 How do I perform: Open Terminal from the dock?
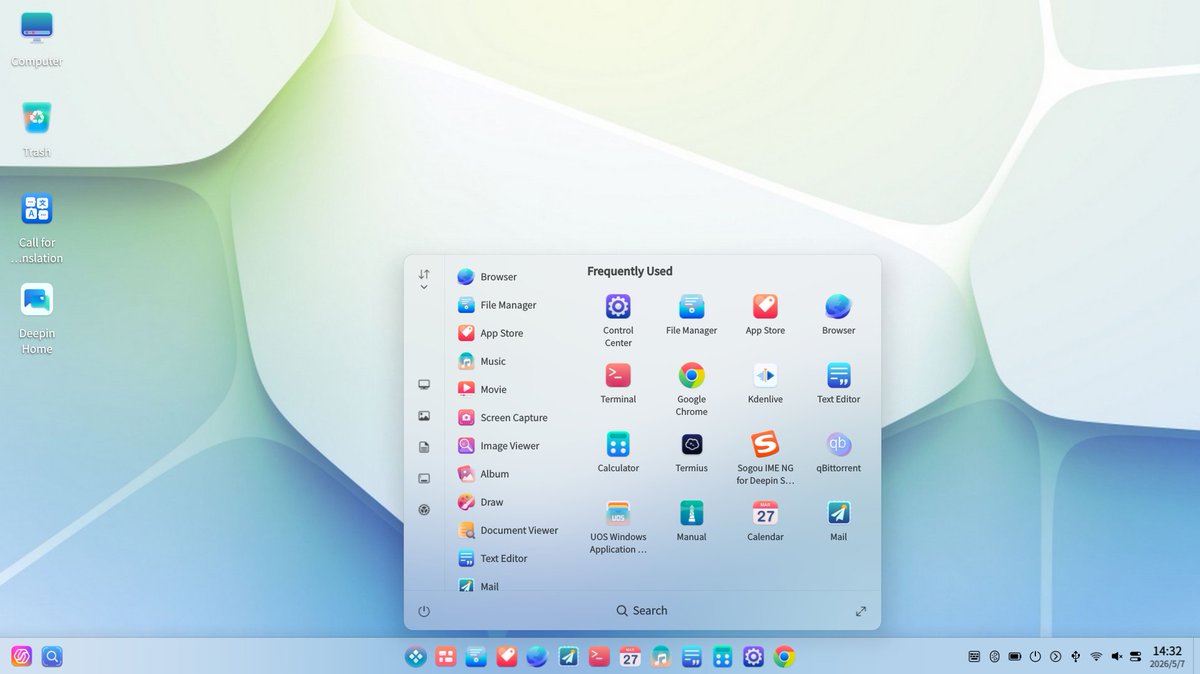point(599,657)
